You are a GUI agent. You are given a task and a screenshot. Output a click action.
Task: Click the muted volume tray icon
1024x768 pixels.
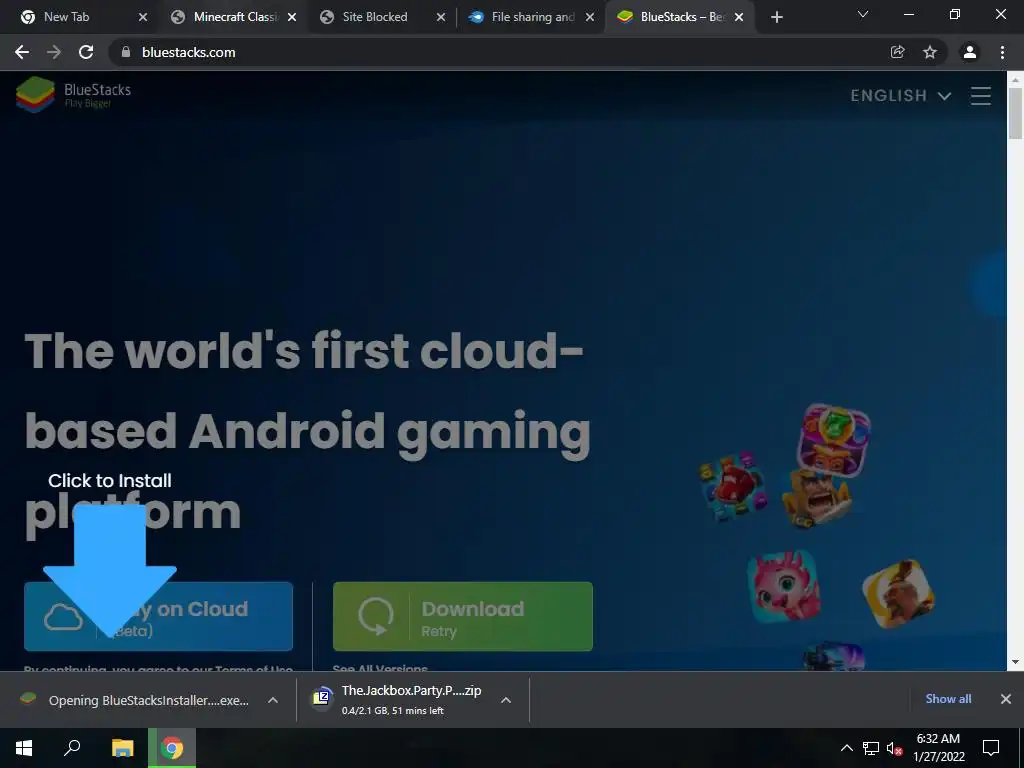pyautogui.click(x=894, y=748)
